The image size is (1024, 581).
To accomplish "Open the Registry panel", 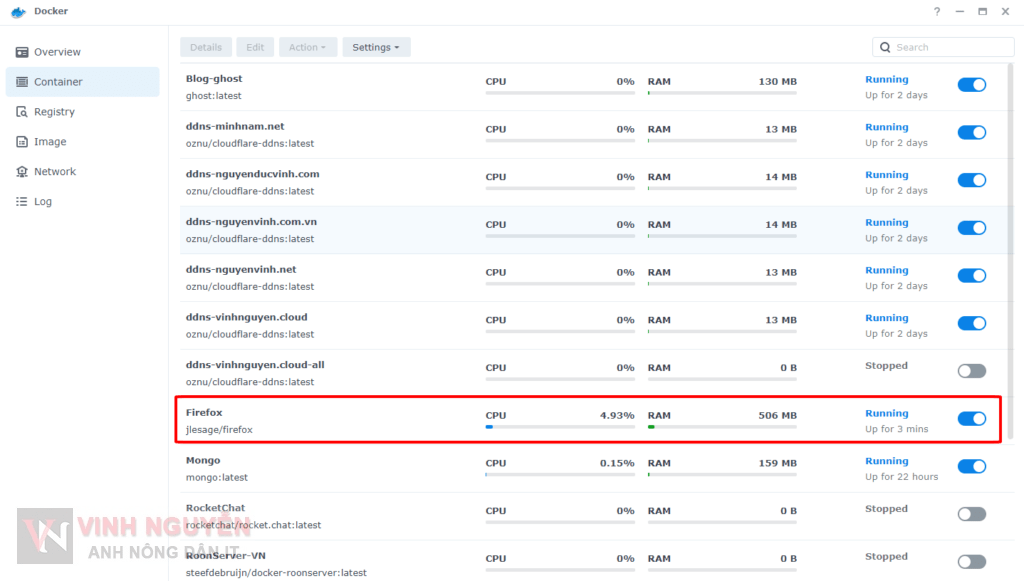I will coord(53,111).
